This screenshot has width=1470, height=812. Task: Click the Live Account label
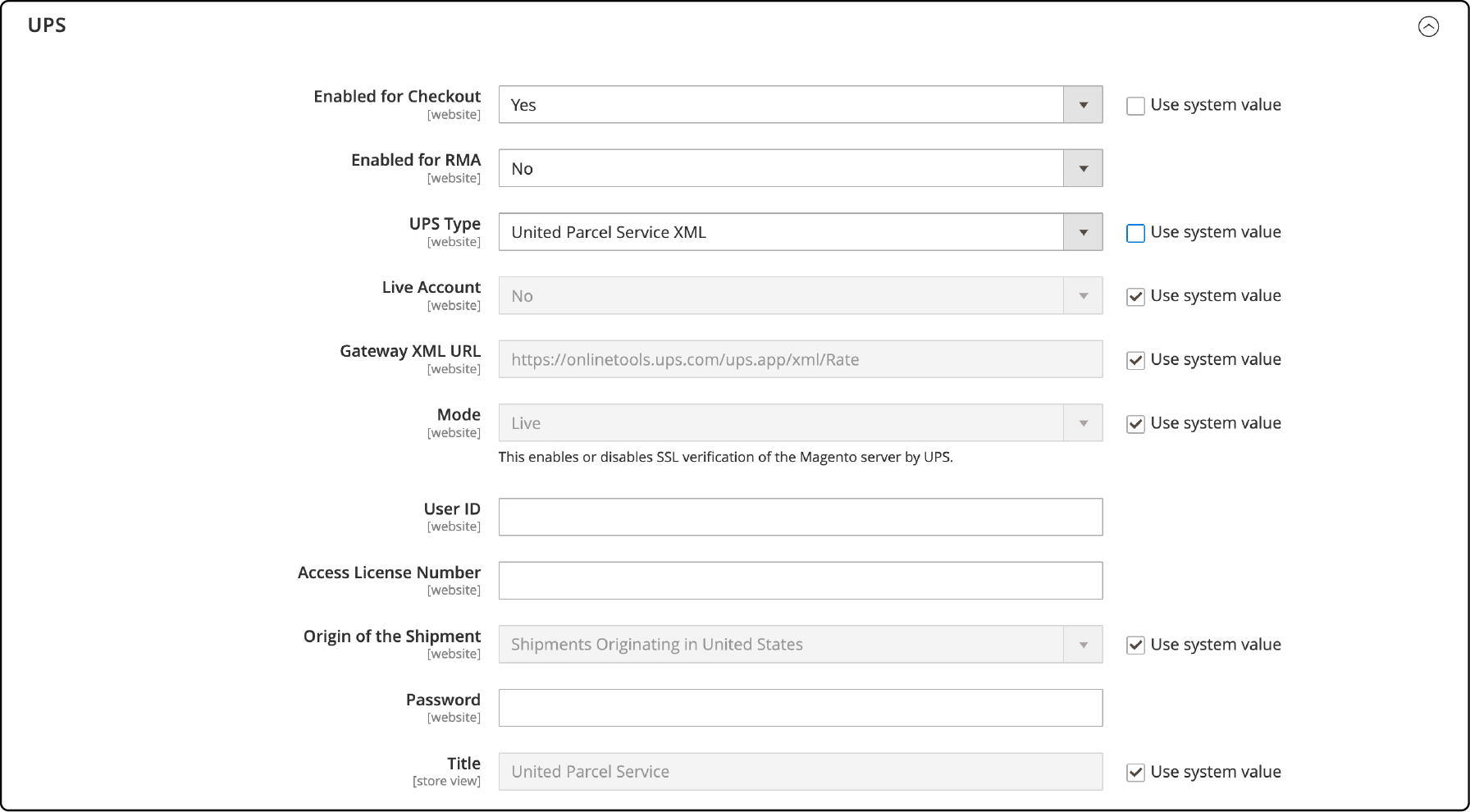pyautogui.click(x=431, y=287)
